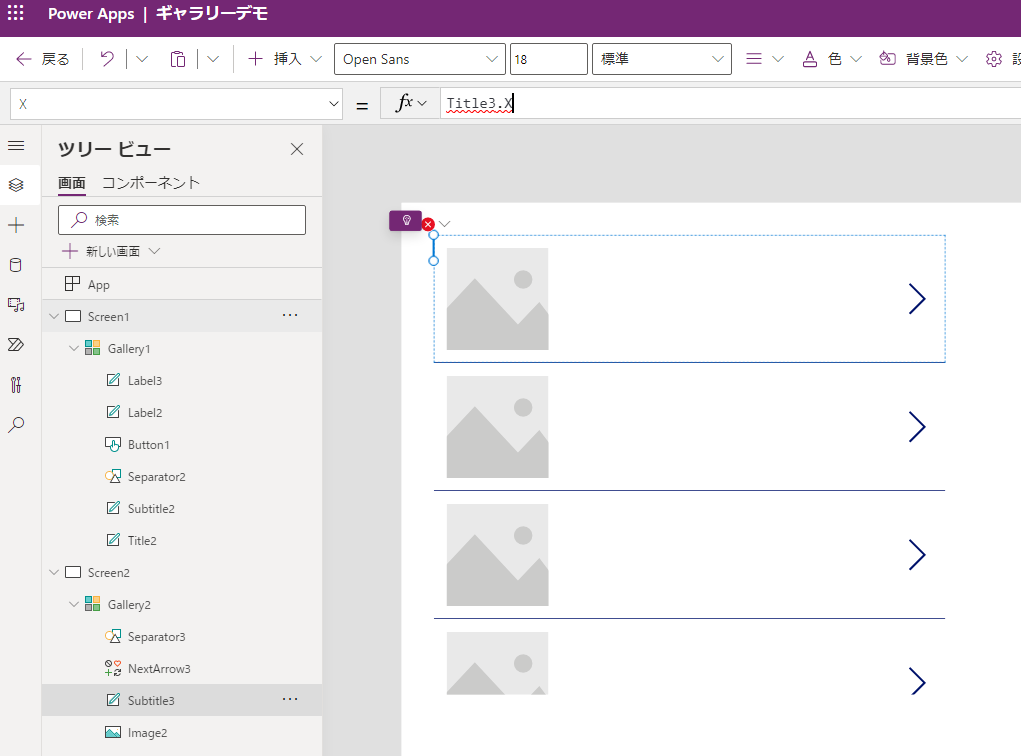The image size is (1021, 756).
Task: Select the tree view layers icon
Action: click(16, 185)
